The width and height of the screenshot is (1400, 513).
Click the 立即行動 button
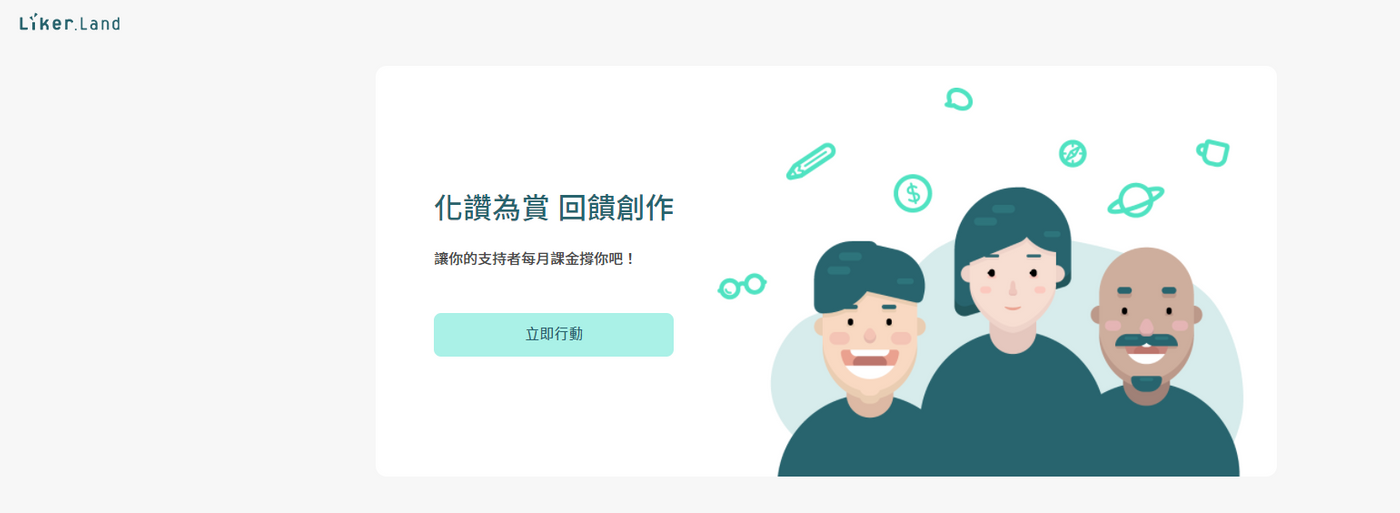[x=553, y=334]
